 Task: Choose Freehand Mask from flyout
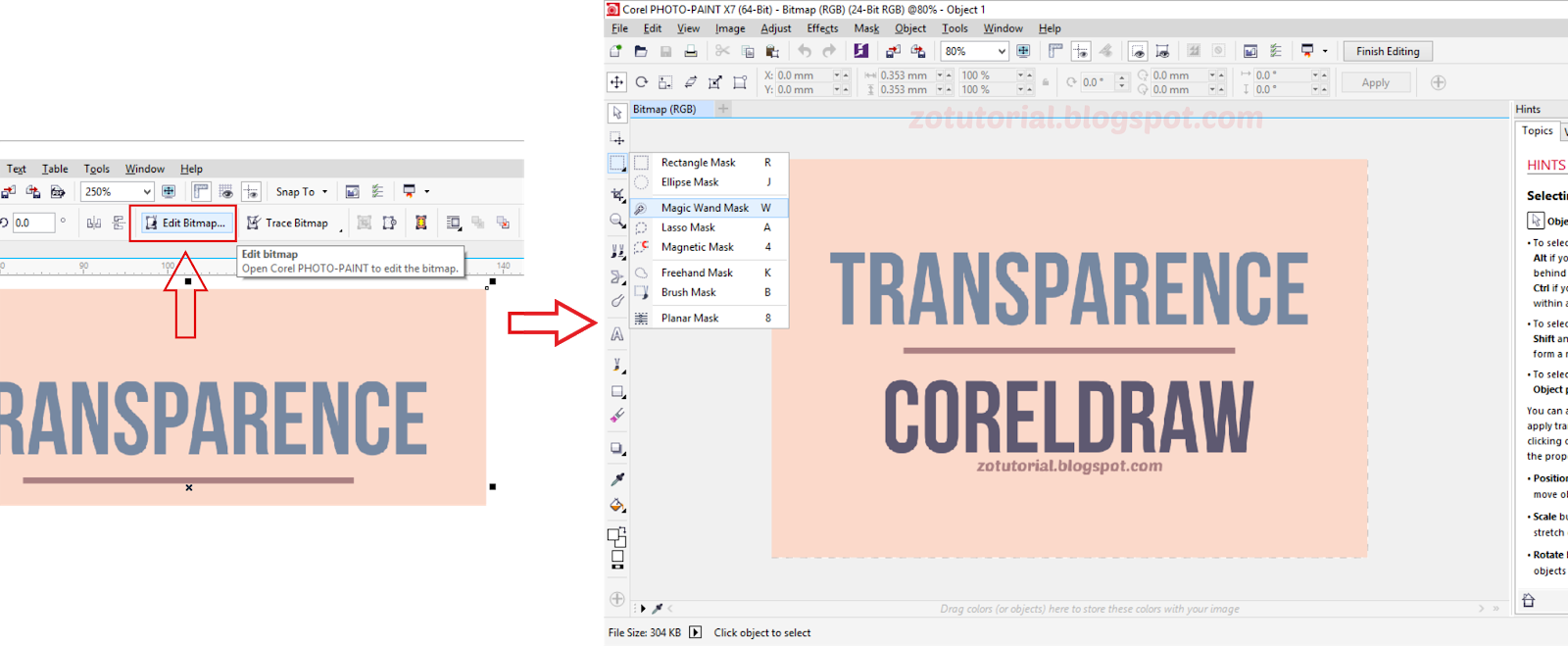pos(709,273)
